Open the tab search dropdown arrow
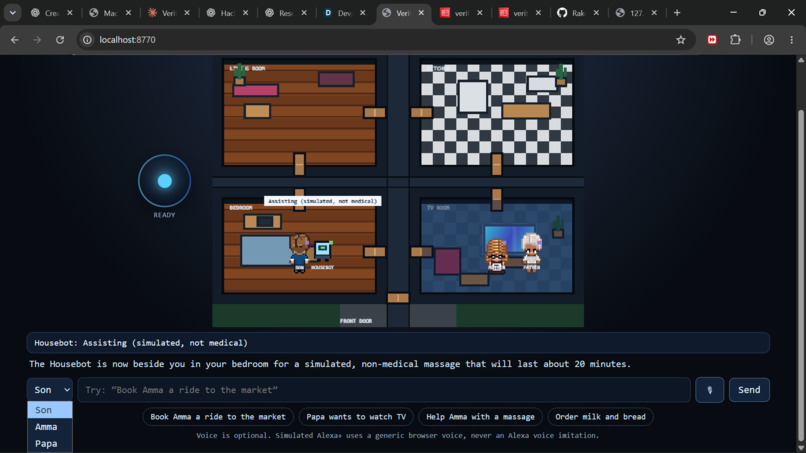 (12, 13)
